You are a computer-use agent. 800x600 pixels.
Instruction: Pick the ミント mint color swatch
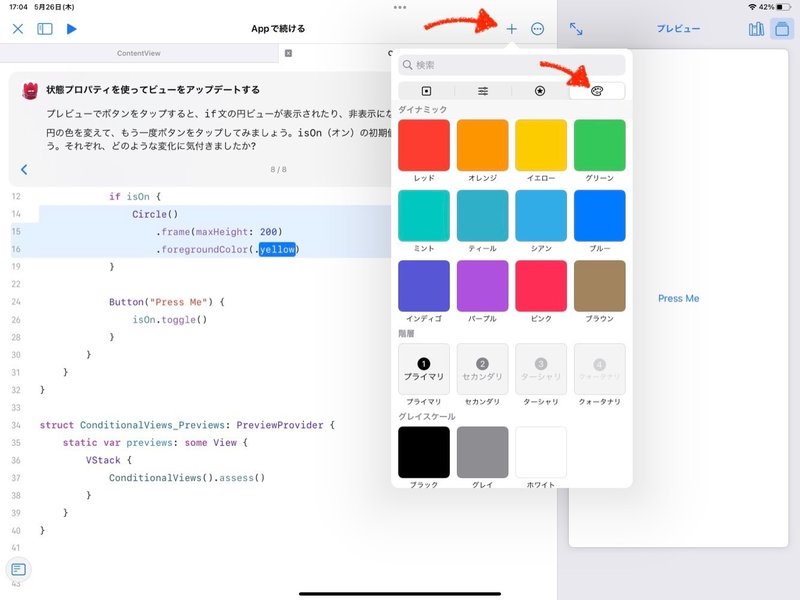click(423, 215)
